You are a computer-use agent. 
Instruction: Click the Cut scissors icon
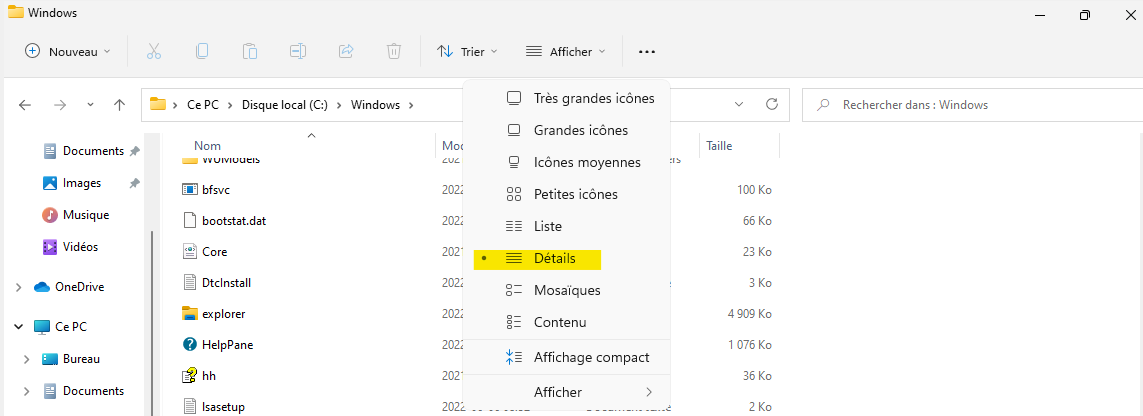(x=154, y=51)
